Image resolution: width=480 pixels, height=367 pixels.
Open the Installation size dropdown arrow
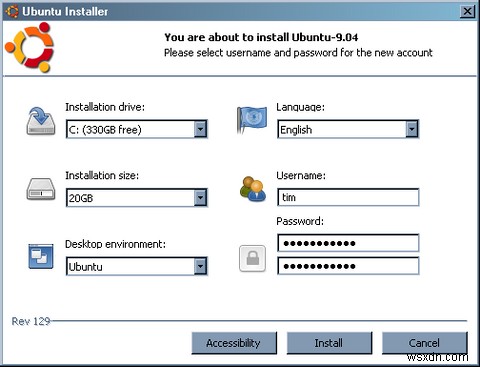pos(200,198)
